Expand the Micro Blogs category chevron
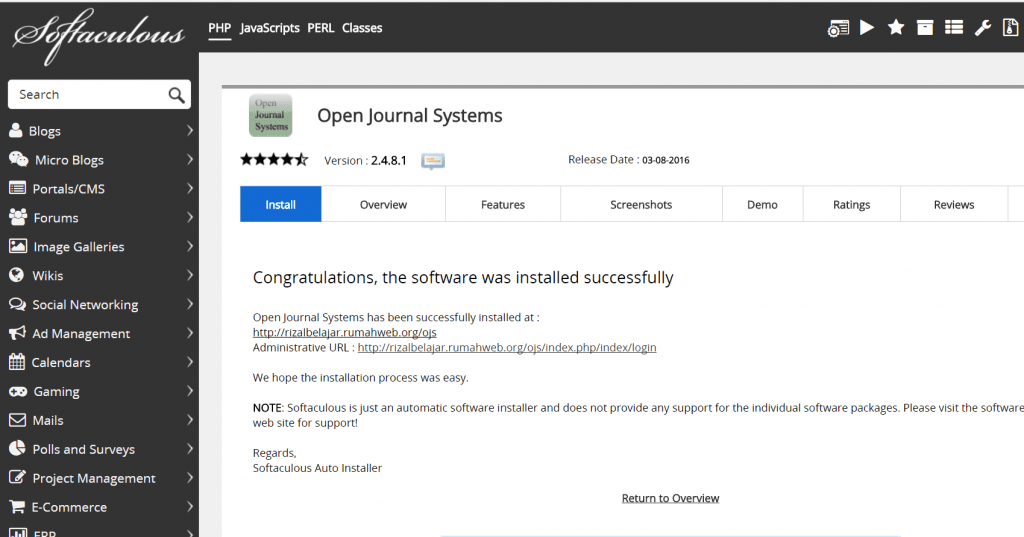The width and height of the screenshot is (1024, 537). (x=189, y=159)
